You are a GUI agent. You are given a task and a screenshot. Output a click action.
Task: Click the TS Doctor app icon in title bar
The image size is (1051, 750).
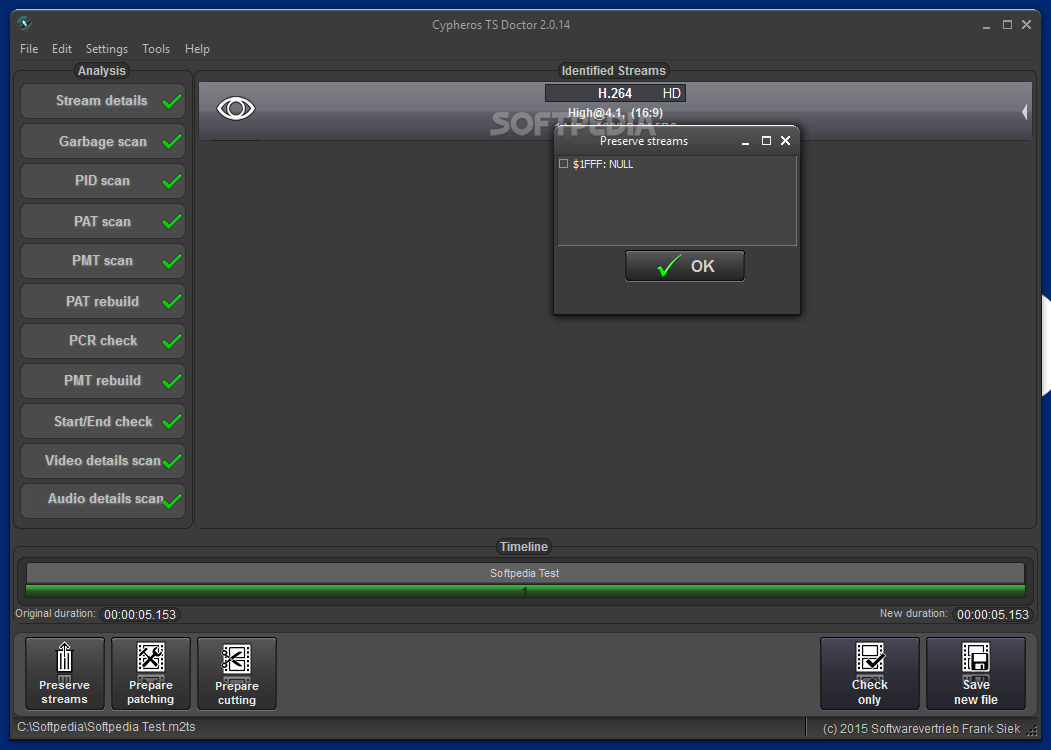coord(25,24)
